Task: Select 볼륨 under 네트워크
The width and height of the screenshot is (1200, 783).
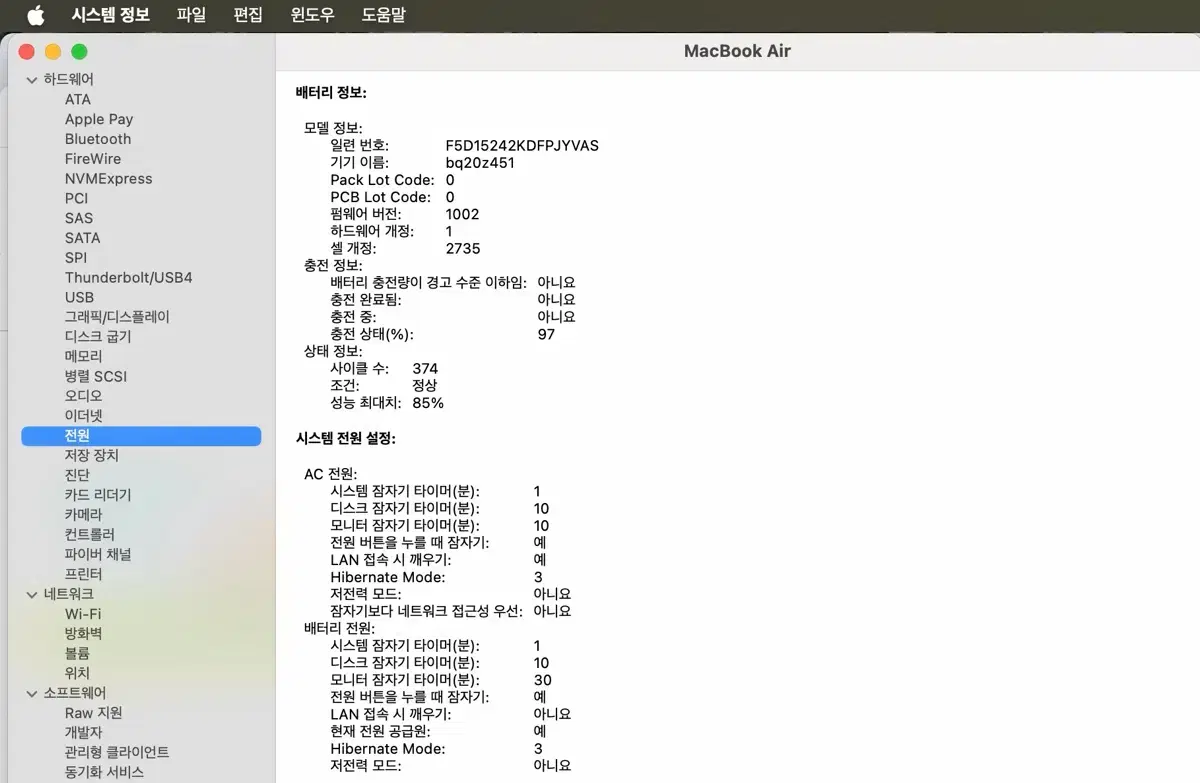Action: pos(77,653)
